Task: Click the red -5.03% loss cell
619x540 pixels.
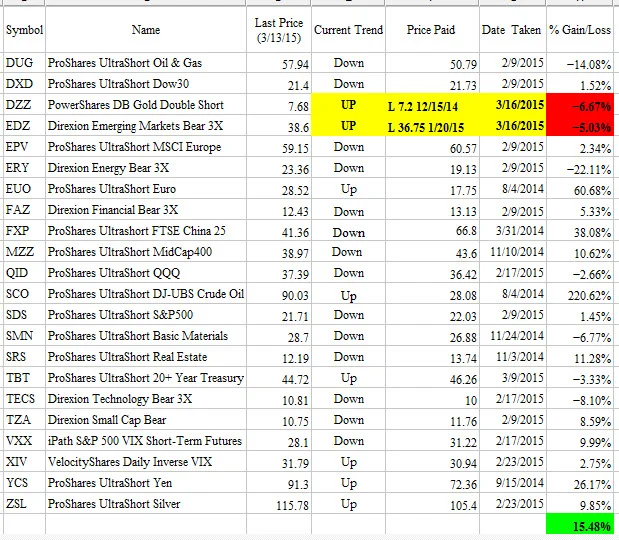Action: tap(580, 126)
